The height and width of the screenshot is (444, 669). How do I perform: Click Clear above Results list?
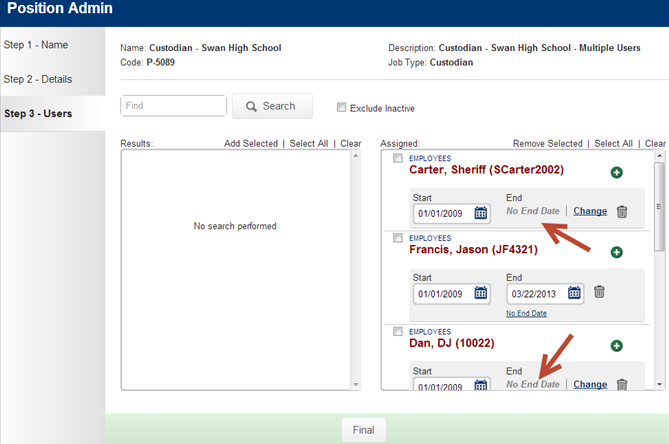coord(351,144)
